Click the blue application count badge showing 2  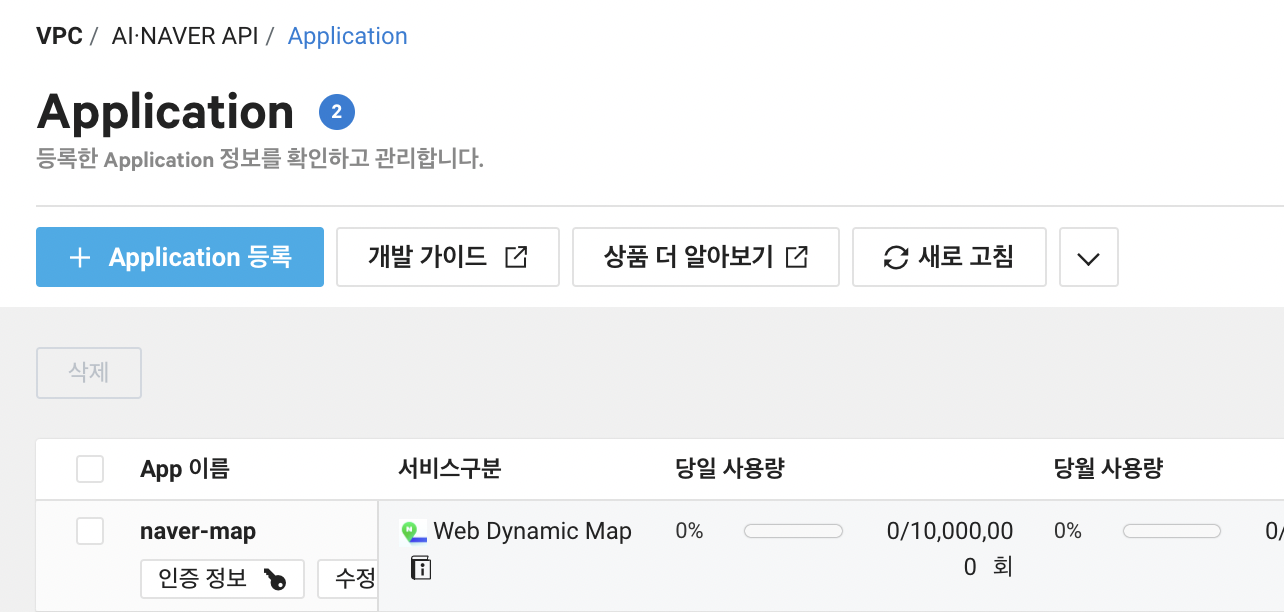click(x=336, y=111)
